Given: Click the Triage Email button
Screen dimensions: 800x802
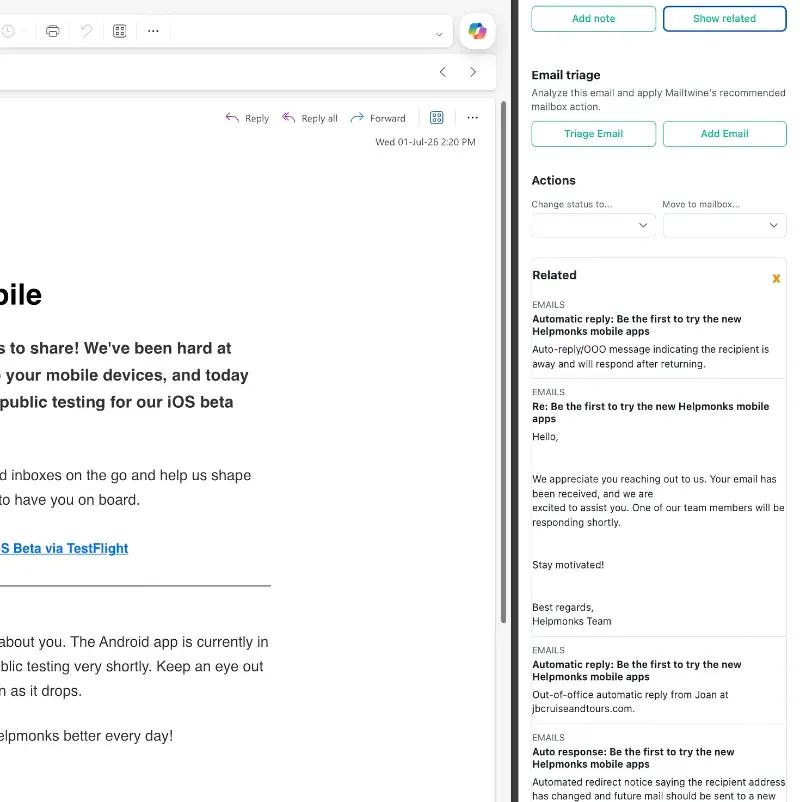Looking at the screenshot, I should coord(593,133).
